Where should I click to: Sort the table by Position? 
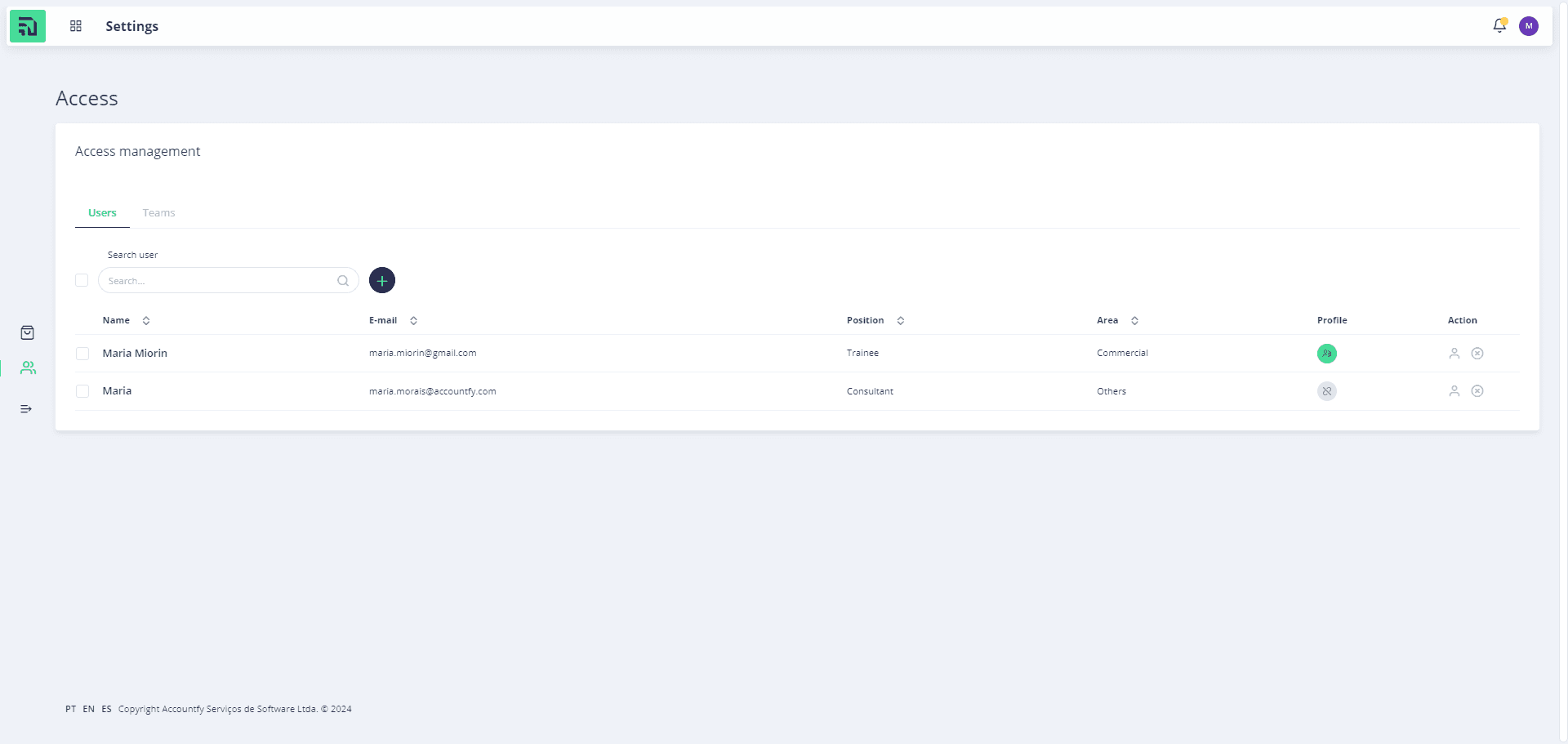coord(900,321)
